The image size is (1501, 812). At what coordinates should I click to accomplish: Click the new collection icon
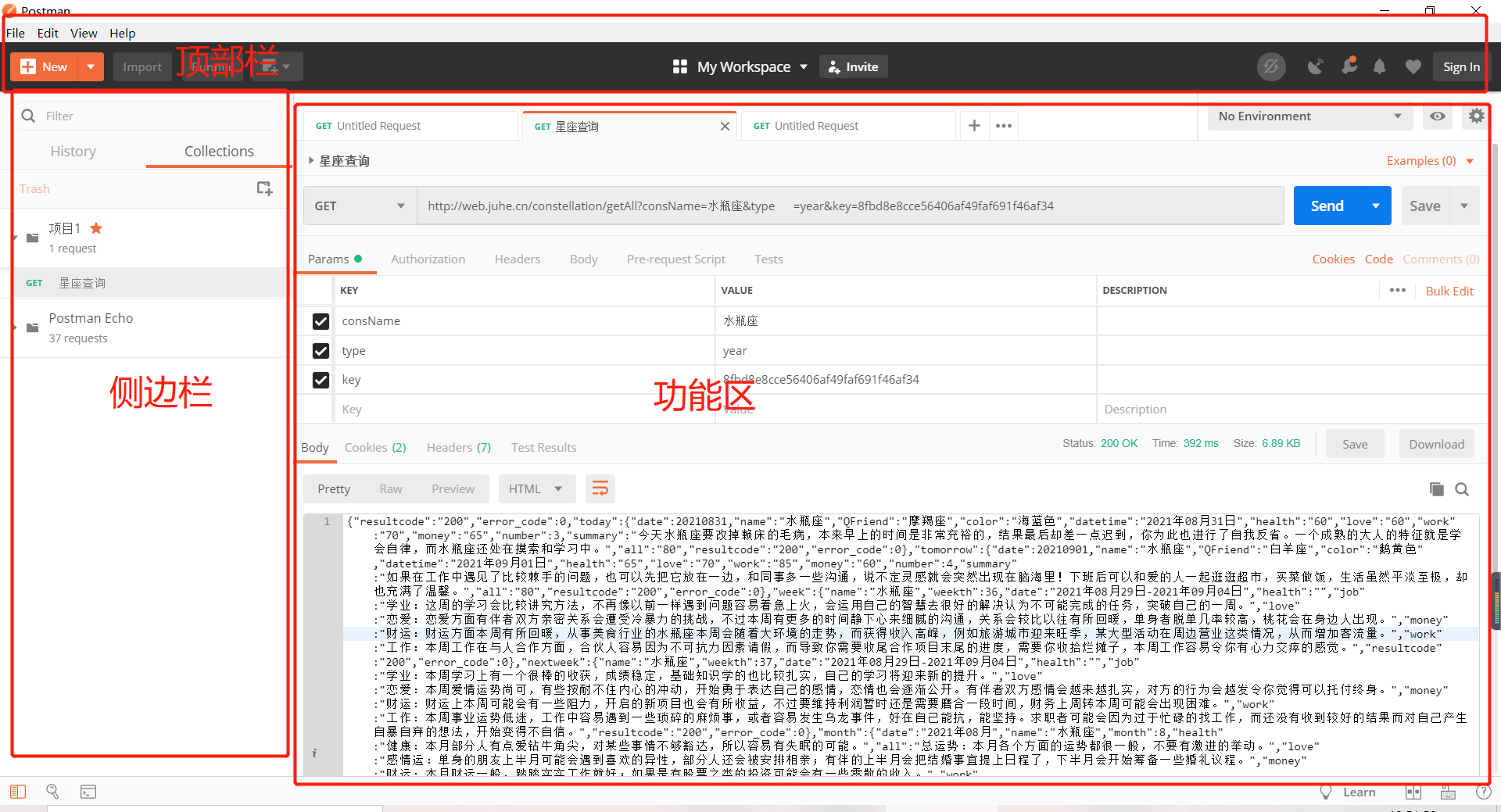tap(264, 188)
